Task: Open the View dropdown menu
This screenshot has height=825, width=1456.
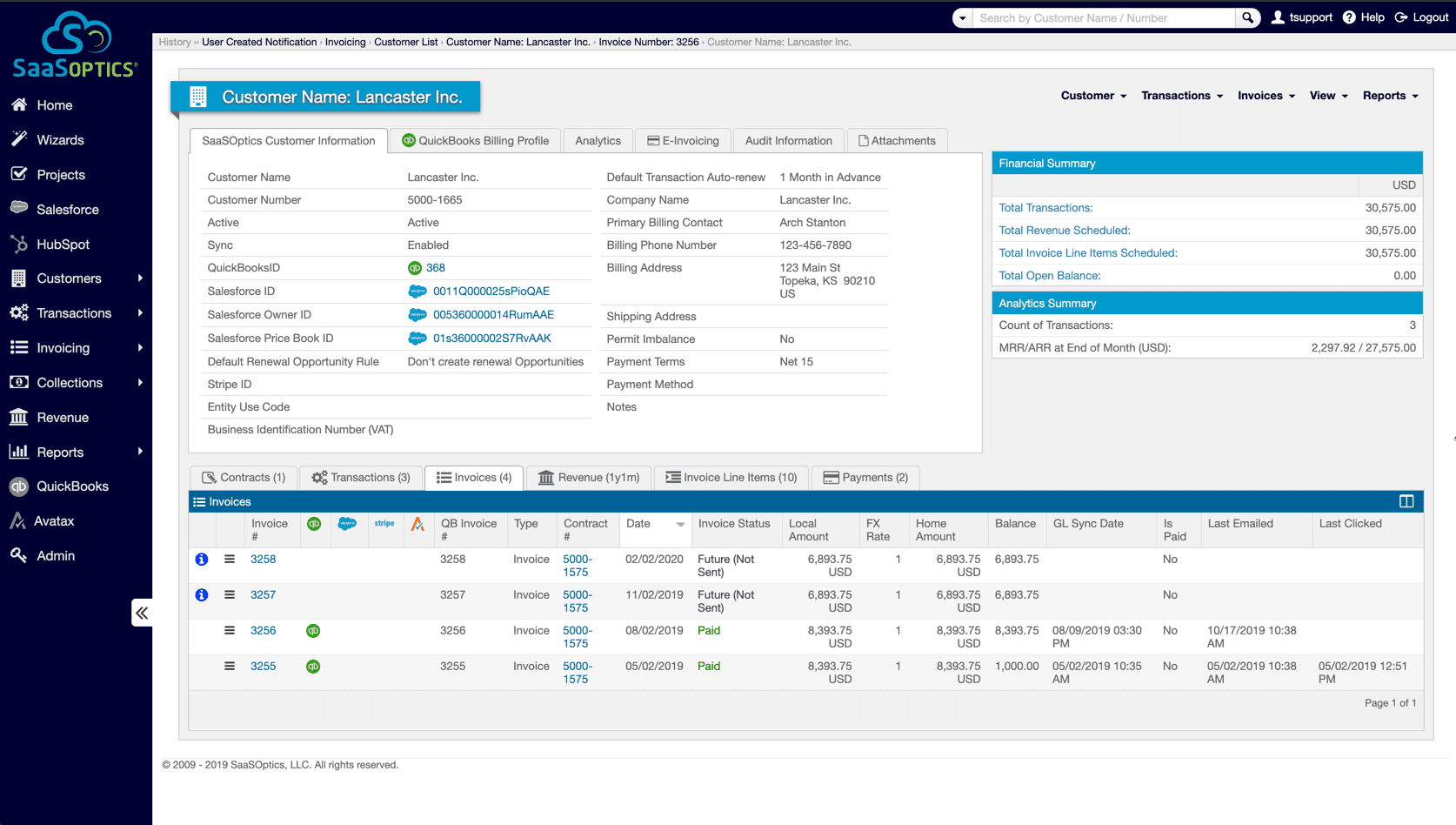Action: point(1329,96)
